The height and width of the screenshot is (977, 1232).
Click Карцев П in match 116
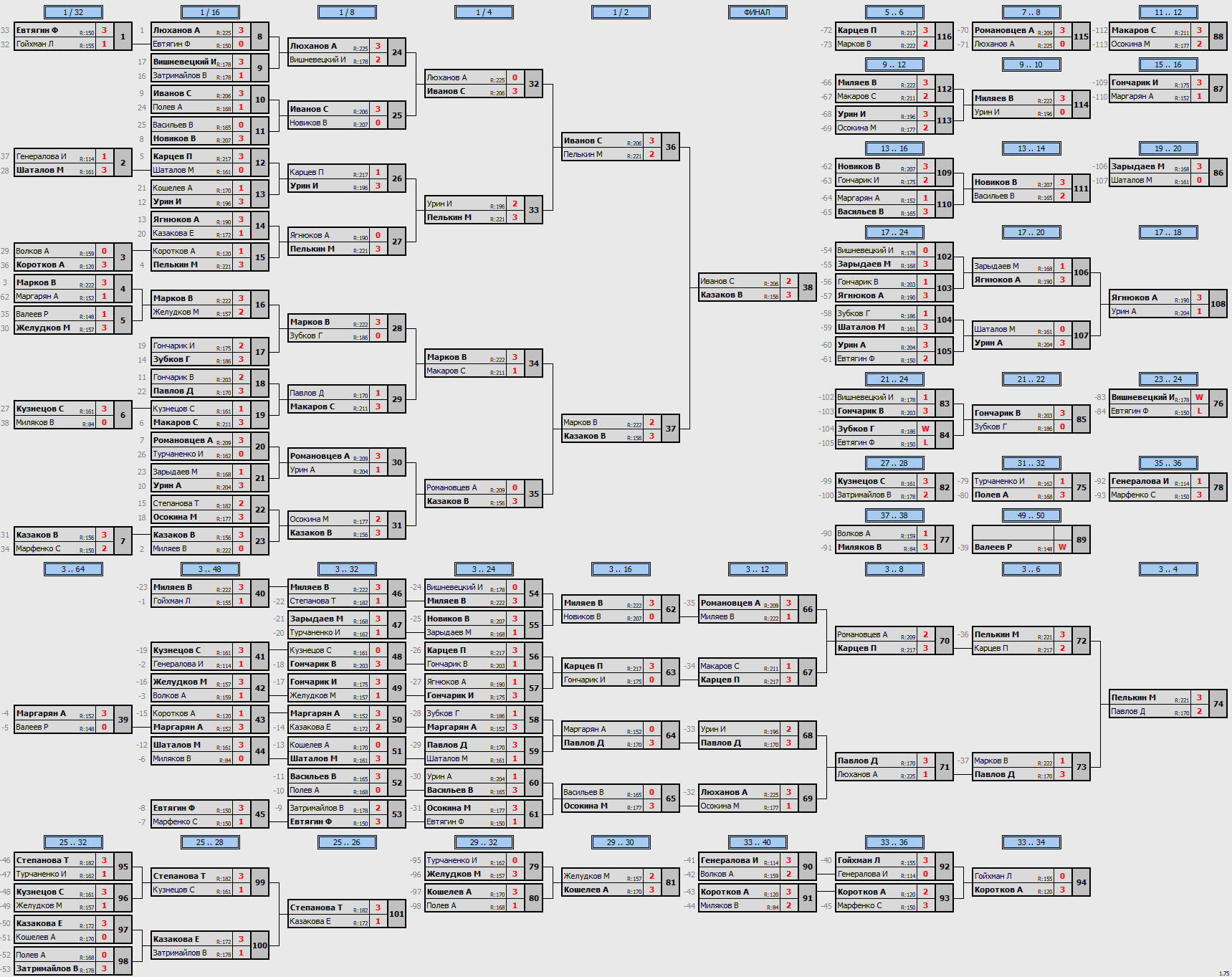coord(857,30)
